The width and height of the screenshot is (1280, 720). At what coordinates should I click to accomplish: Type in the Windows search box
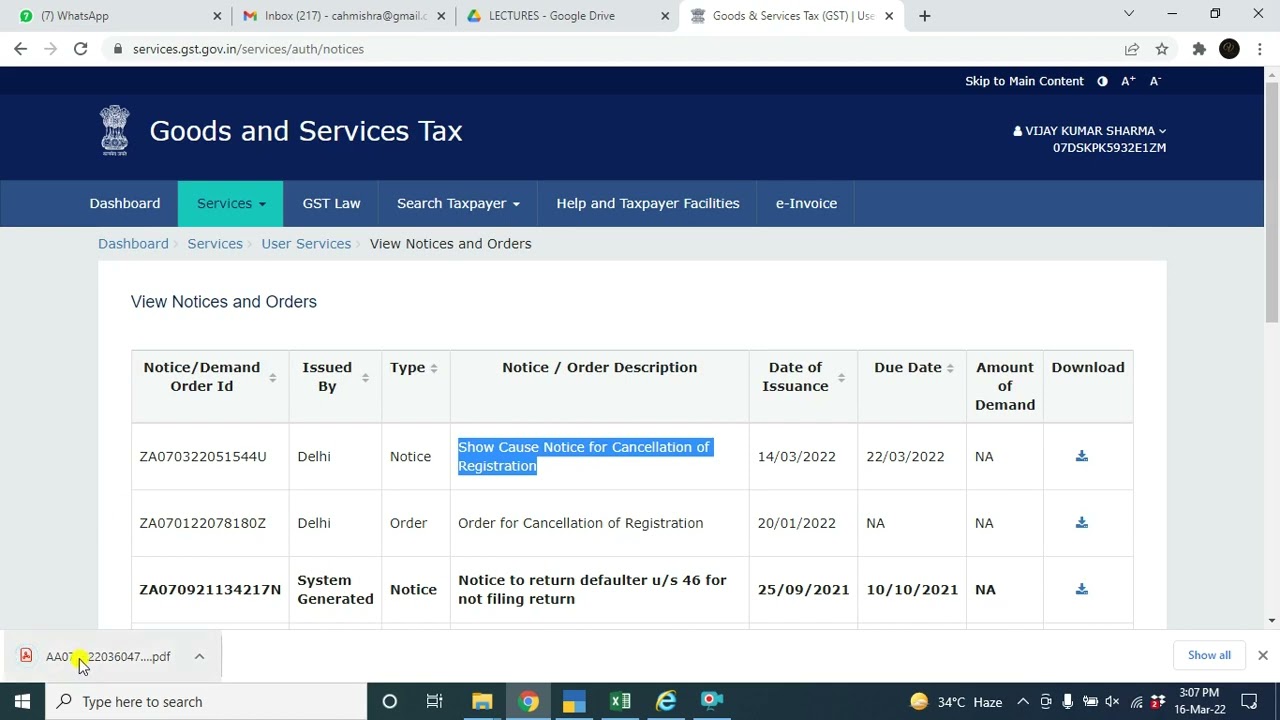click(205, 702)
